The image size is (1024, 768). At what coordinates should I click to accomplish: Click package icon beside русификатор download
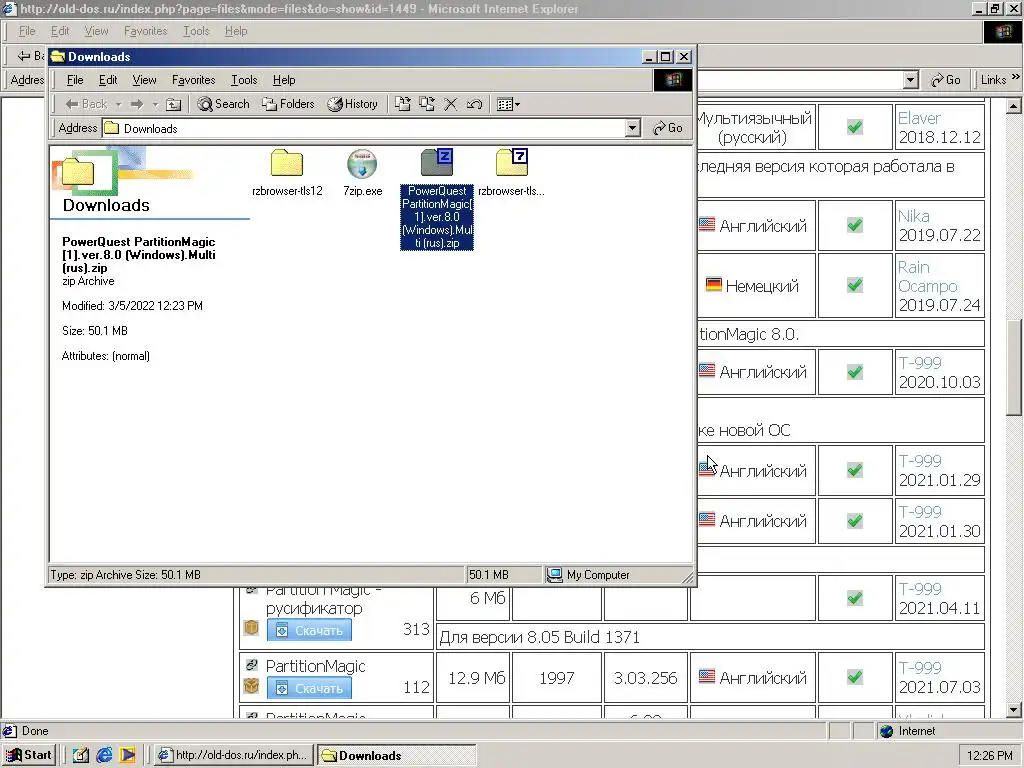251,628
